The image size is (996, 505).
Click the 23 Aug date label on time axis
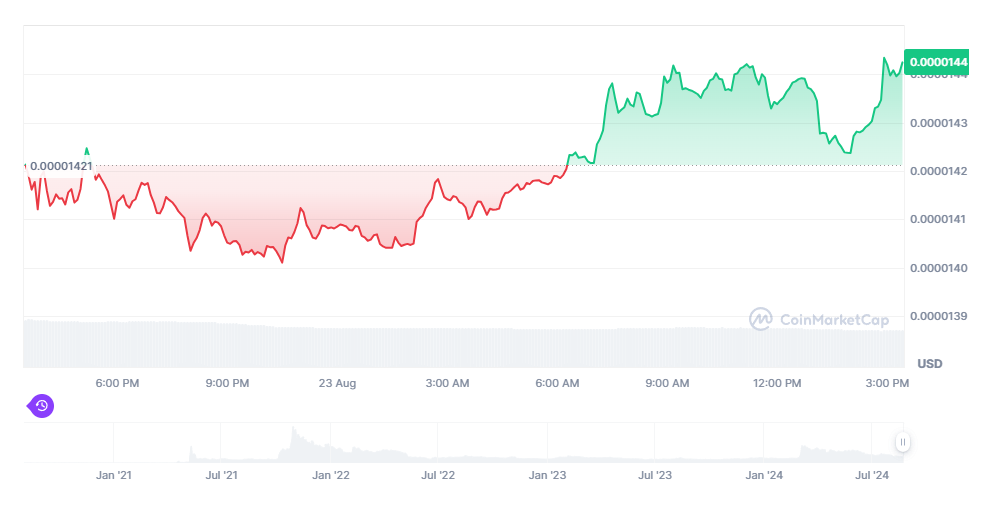click(337, 383)
